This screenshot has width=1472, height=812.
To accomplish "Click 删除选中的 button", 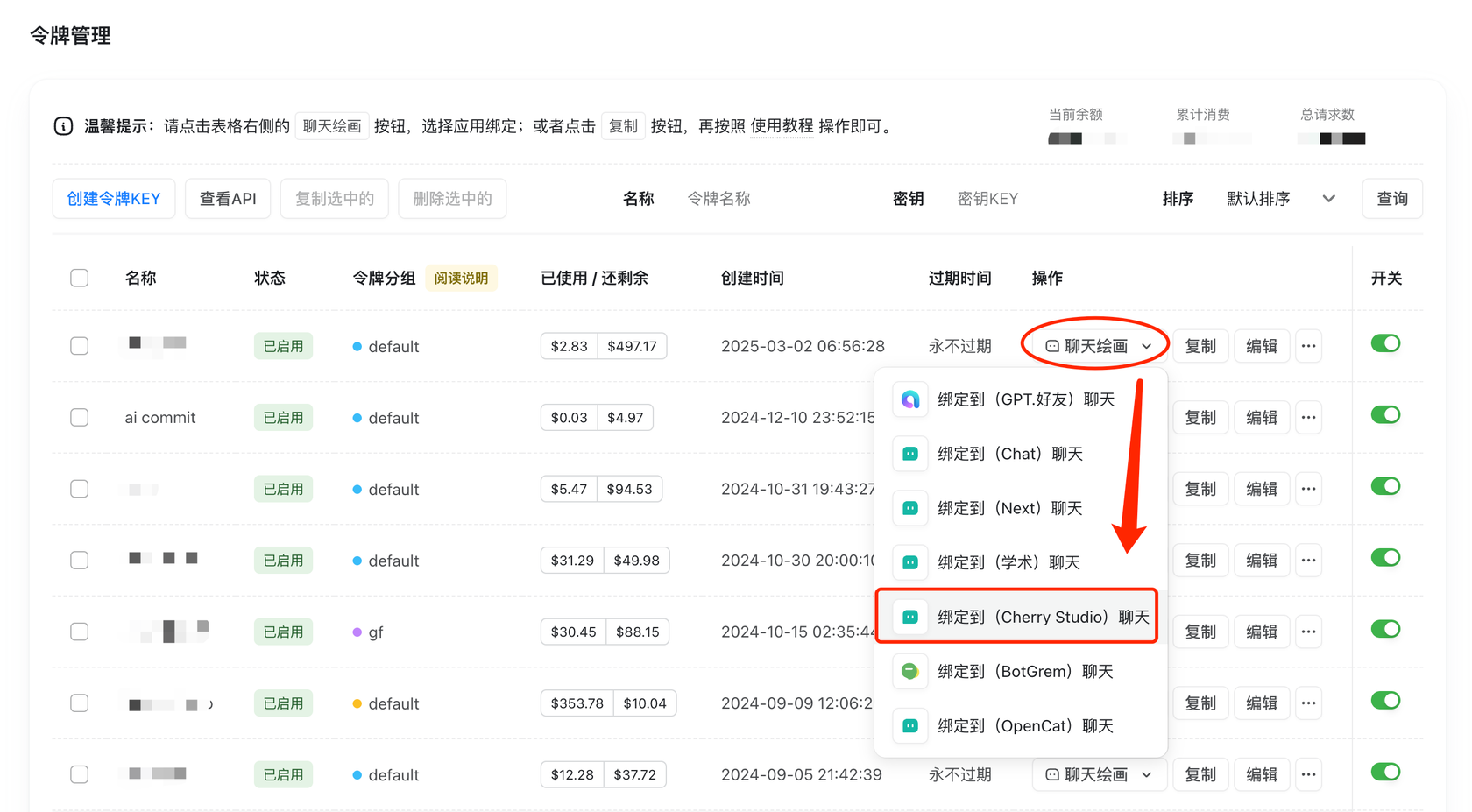I will coord(452,199).
